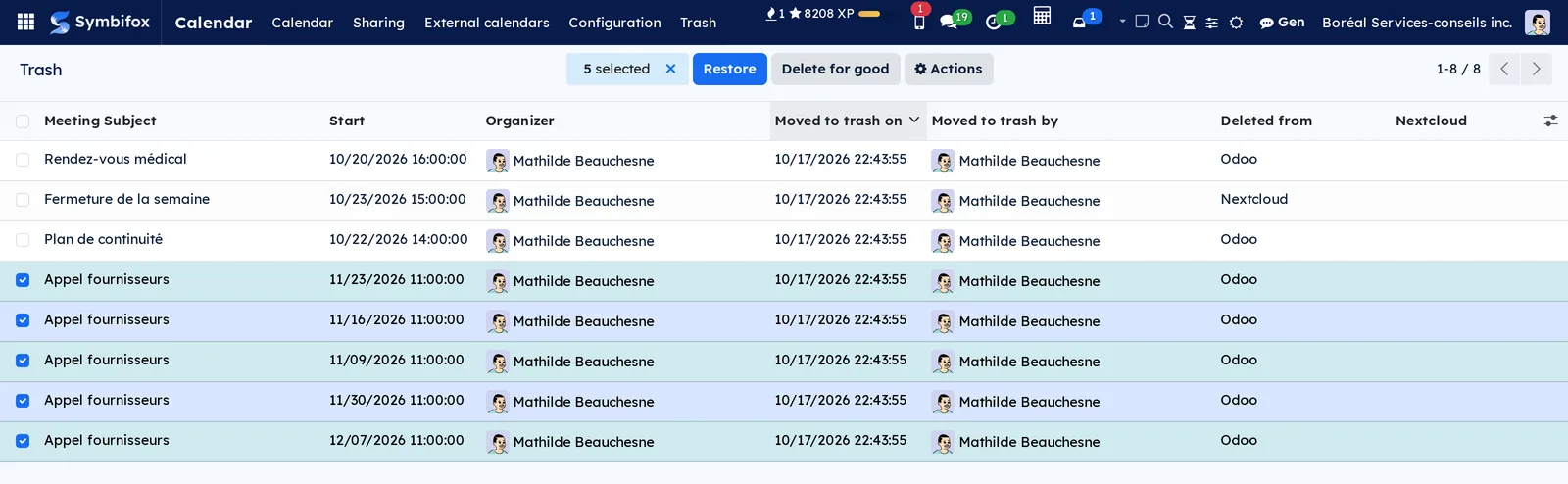Viewport: 1568px width, 484px height.
Task: Click the 8208 XP star indicator
Action: click(821, 14)
